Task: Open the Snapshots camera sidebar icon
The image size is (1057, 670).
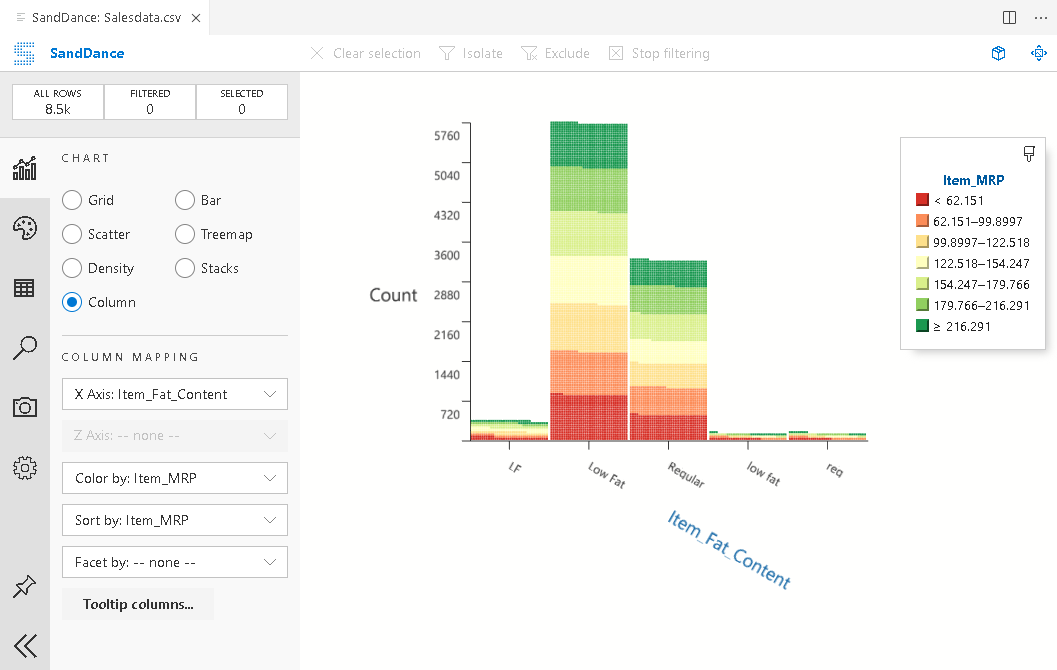Action: [24, 407]
